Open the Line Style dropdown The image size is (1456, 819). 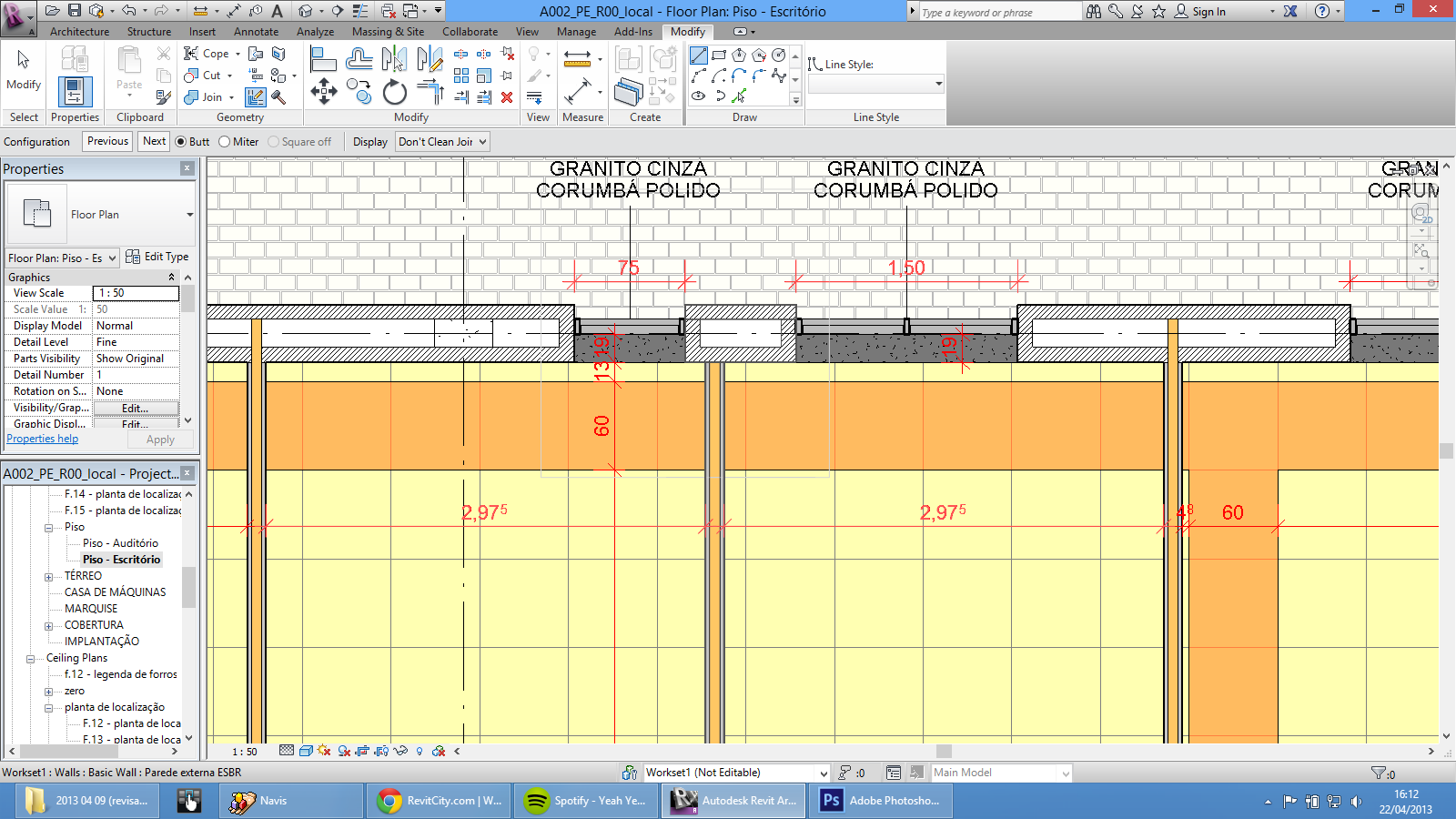875,85
